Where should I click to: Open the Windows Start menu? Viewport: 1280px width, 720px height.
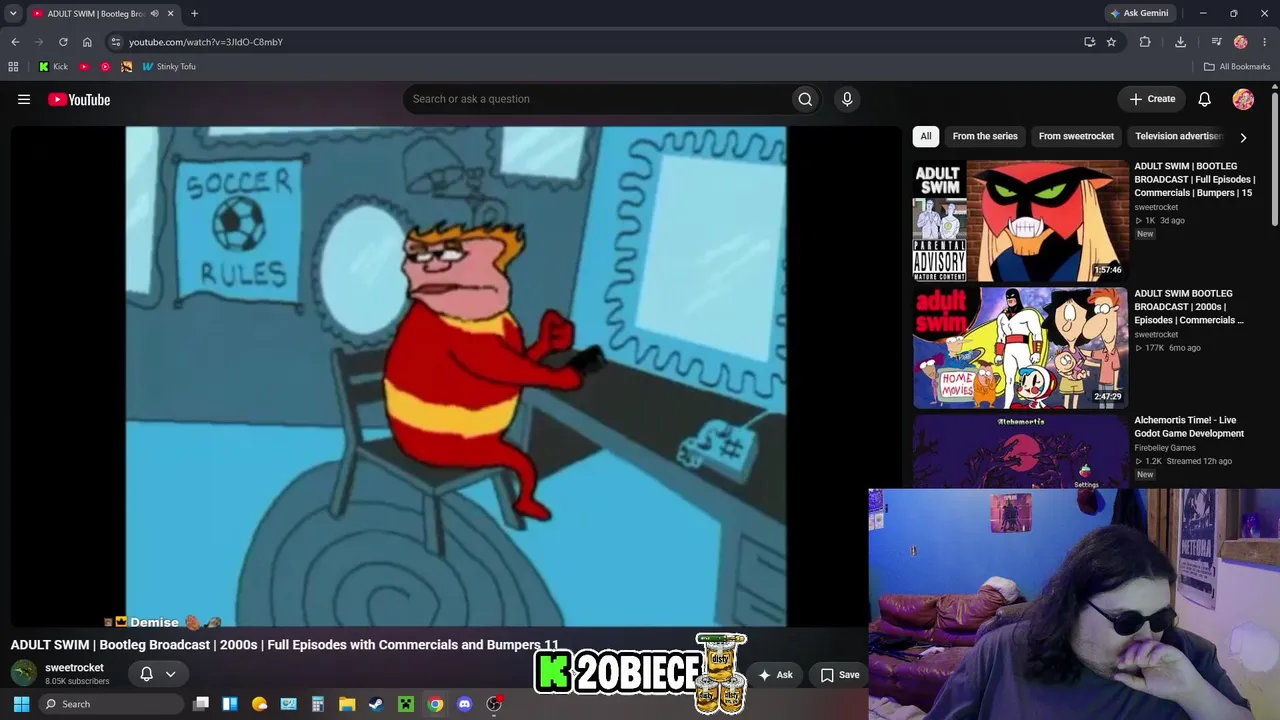(x=21, y=704)
